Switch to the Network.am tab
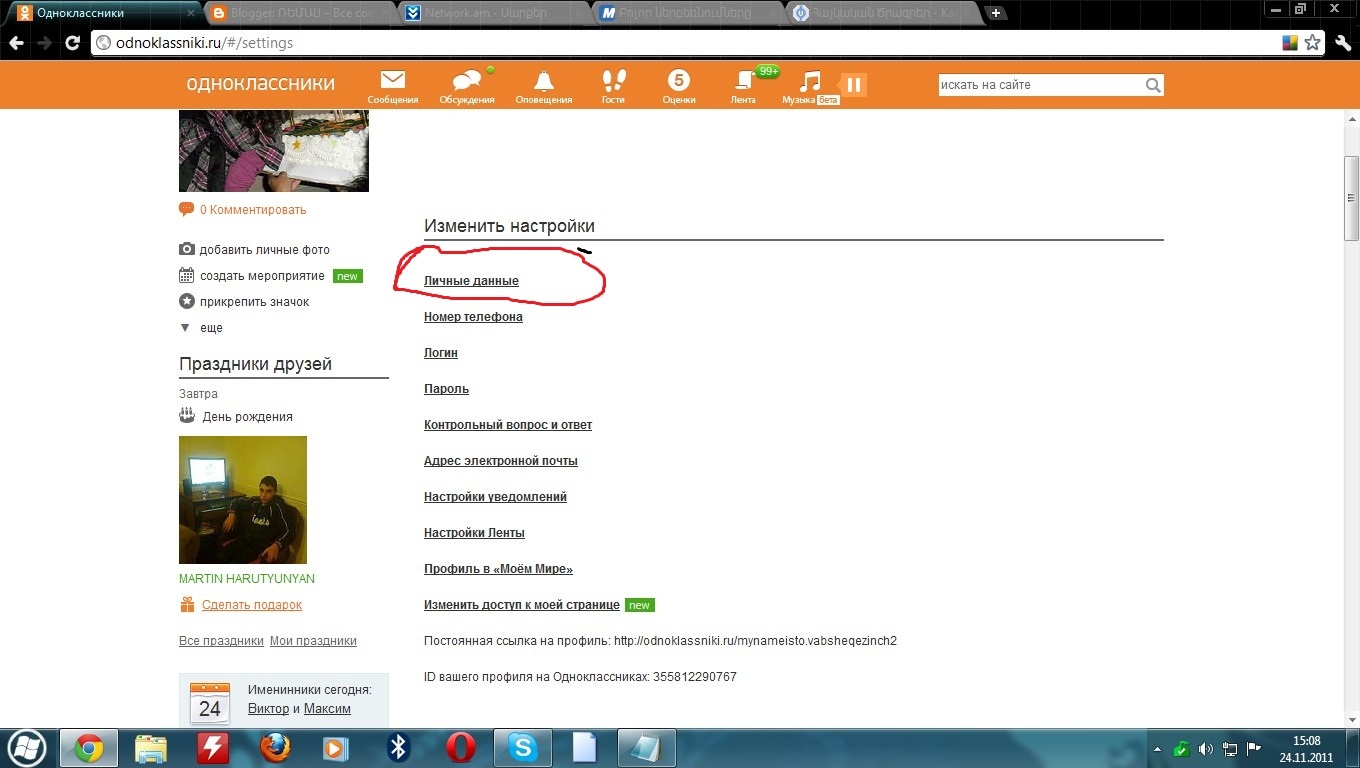The width and height of the screenshot is (1360, 768). [x=491, y=13]
